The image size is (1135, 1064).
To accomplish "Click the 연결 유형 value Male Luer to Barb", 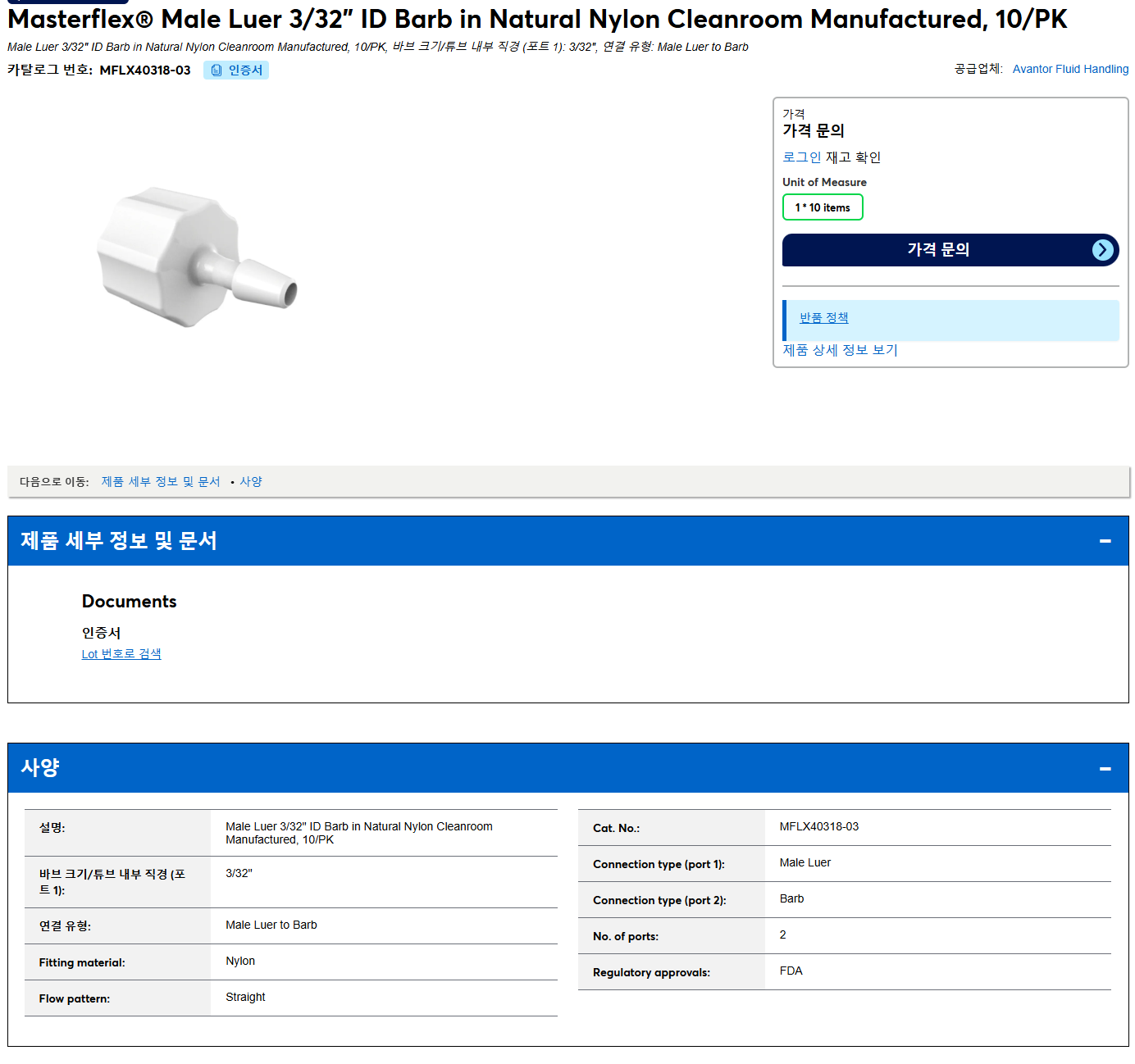I will coord(271,925).
